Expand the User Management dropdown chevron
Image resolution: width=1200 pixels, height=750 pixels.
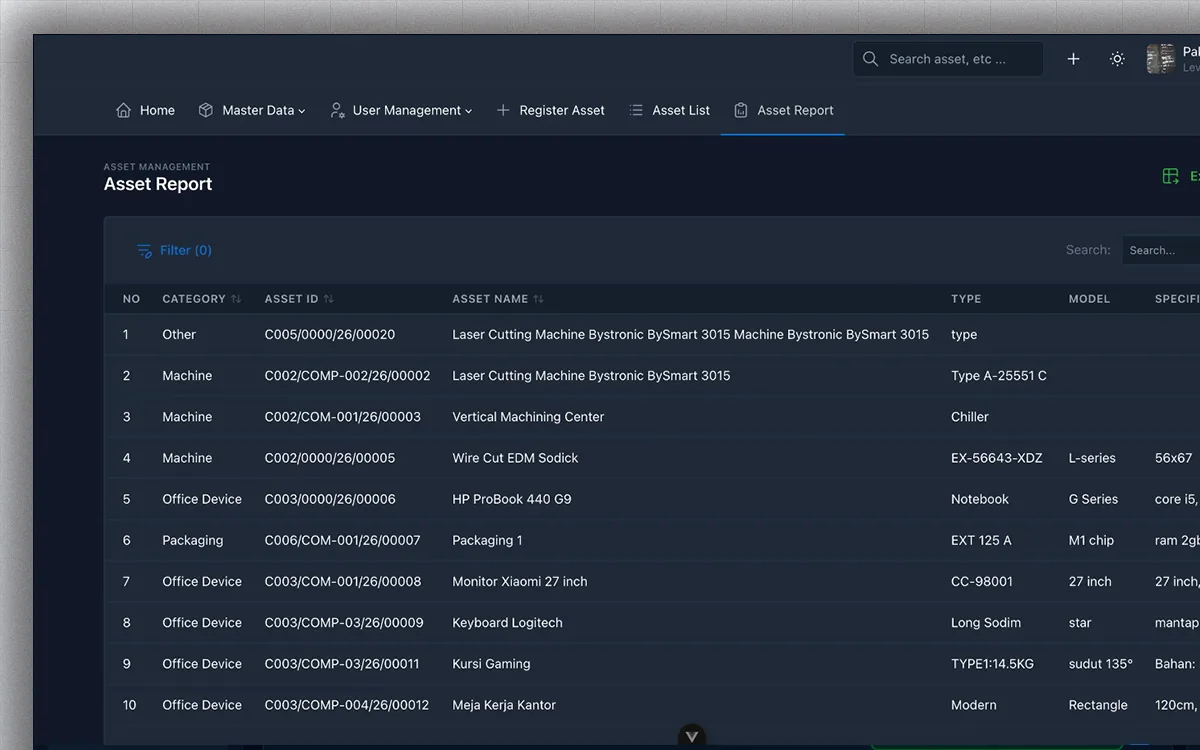(x=468, y=111)
